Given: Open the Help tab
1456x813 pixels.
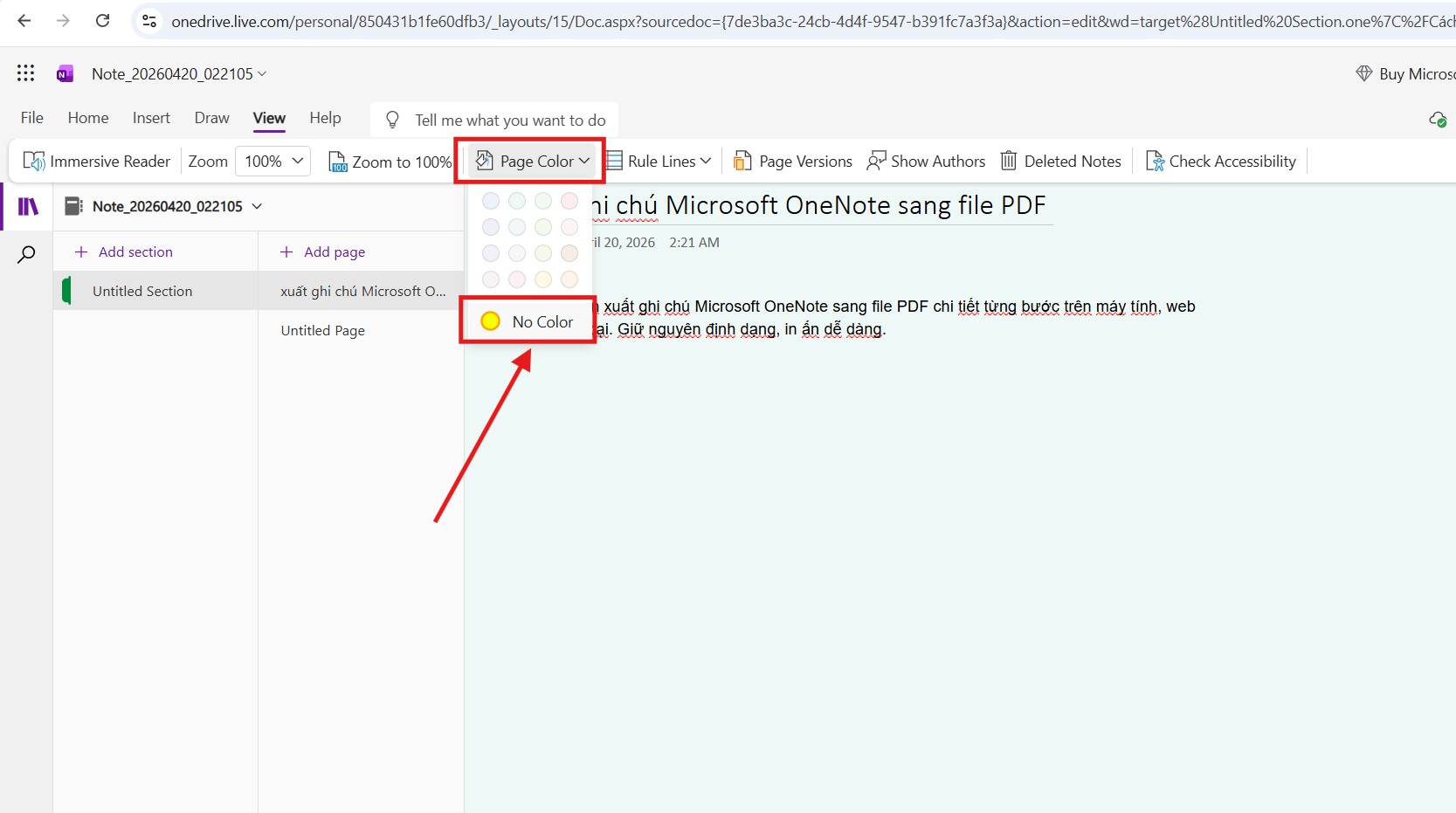Looking at the screenshot, I should tap(325, 118).
